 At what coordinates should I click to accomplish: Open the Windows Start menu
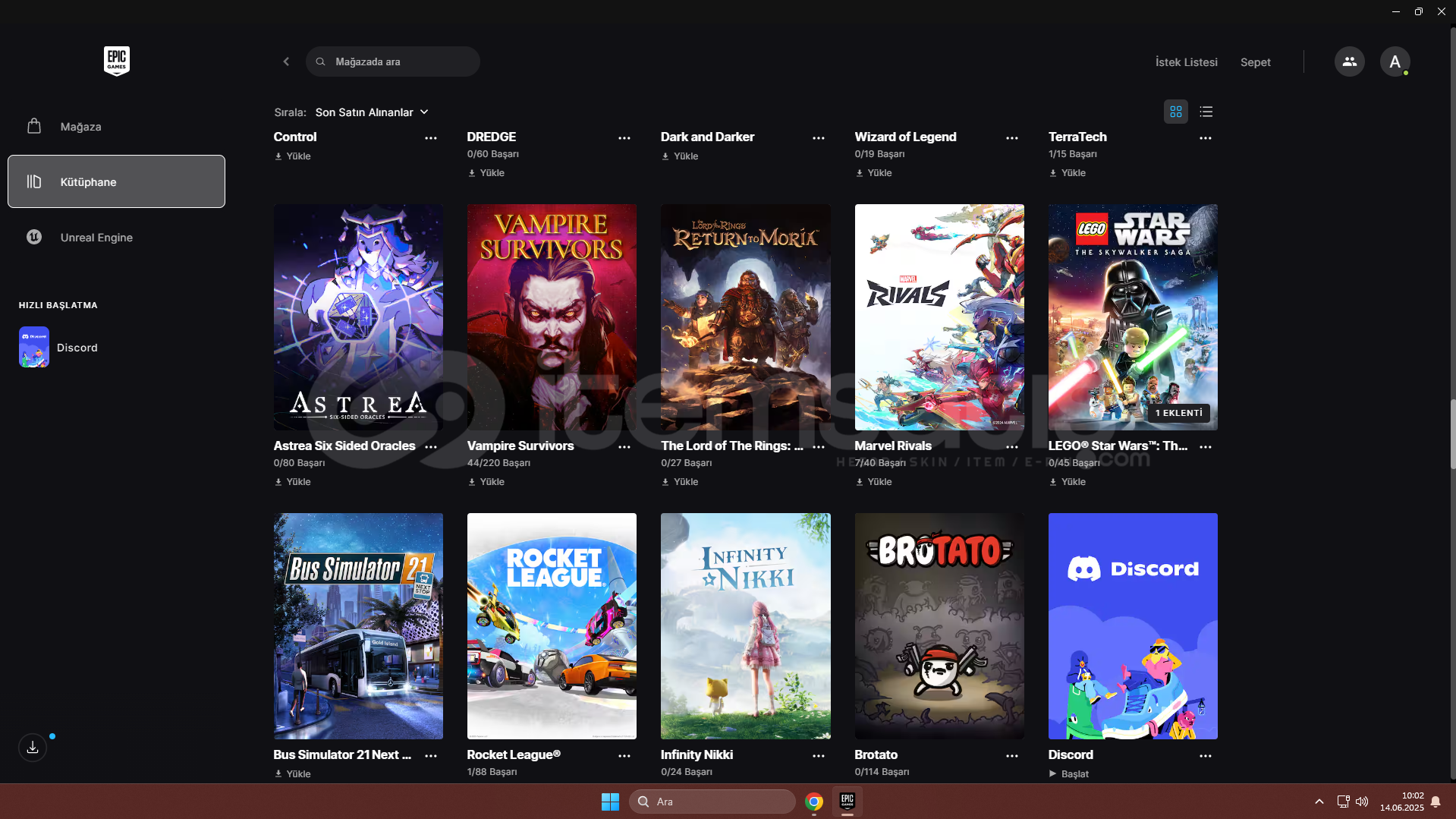pyautogui.click(x=610, y=802)
